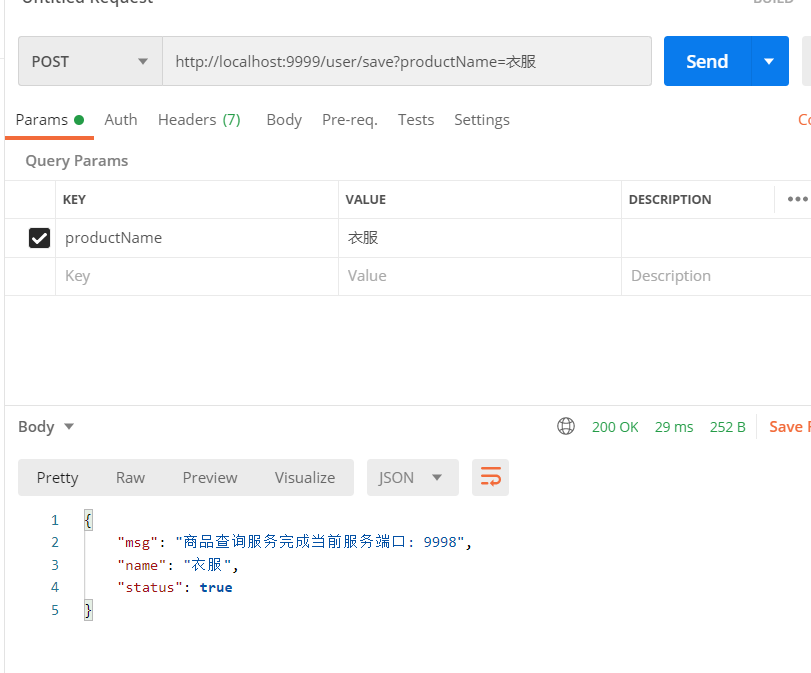Open the response Body dropdown
The width and height of the screenshot is (811, 673).
[x=46, y=427]
